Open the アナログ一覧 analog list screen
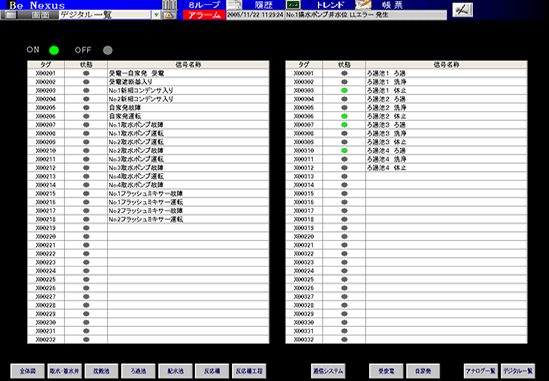 [x=481, y=371]
